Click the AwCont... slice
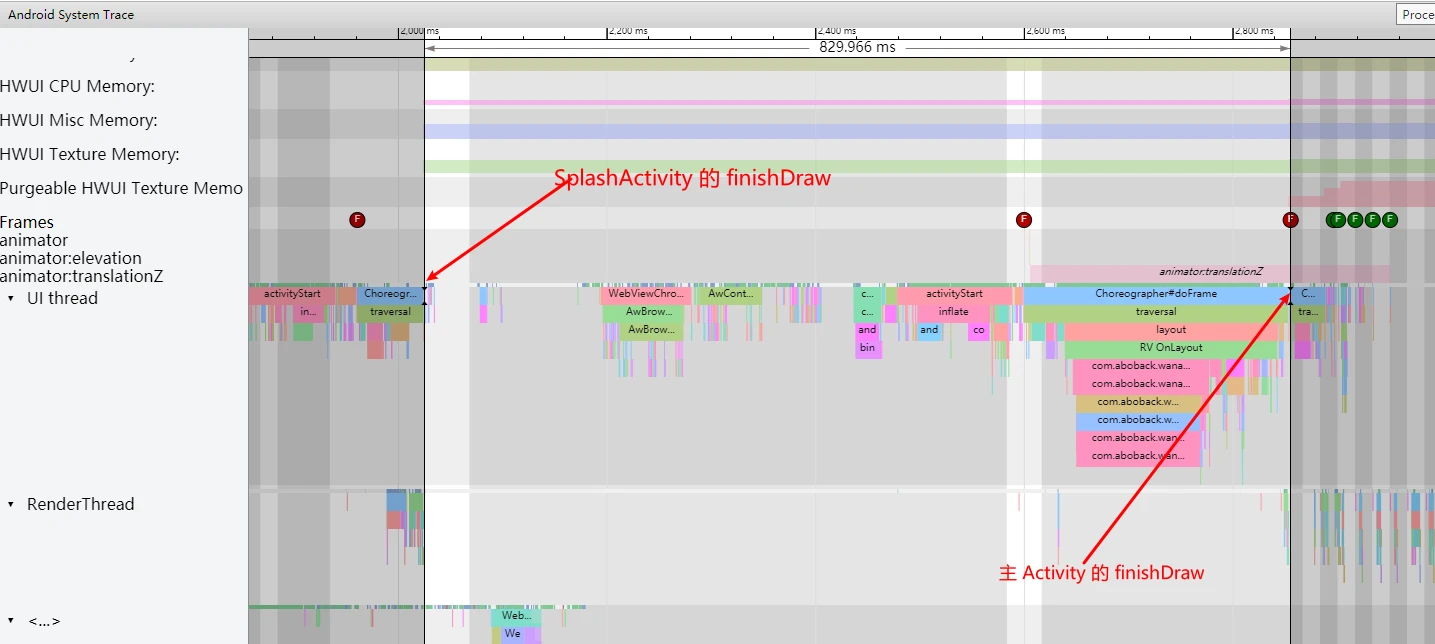 coord(729,294)
